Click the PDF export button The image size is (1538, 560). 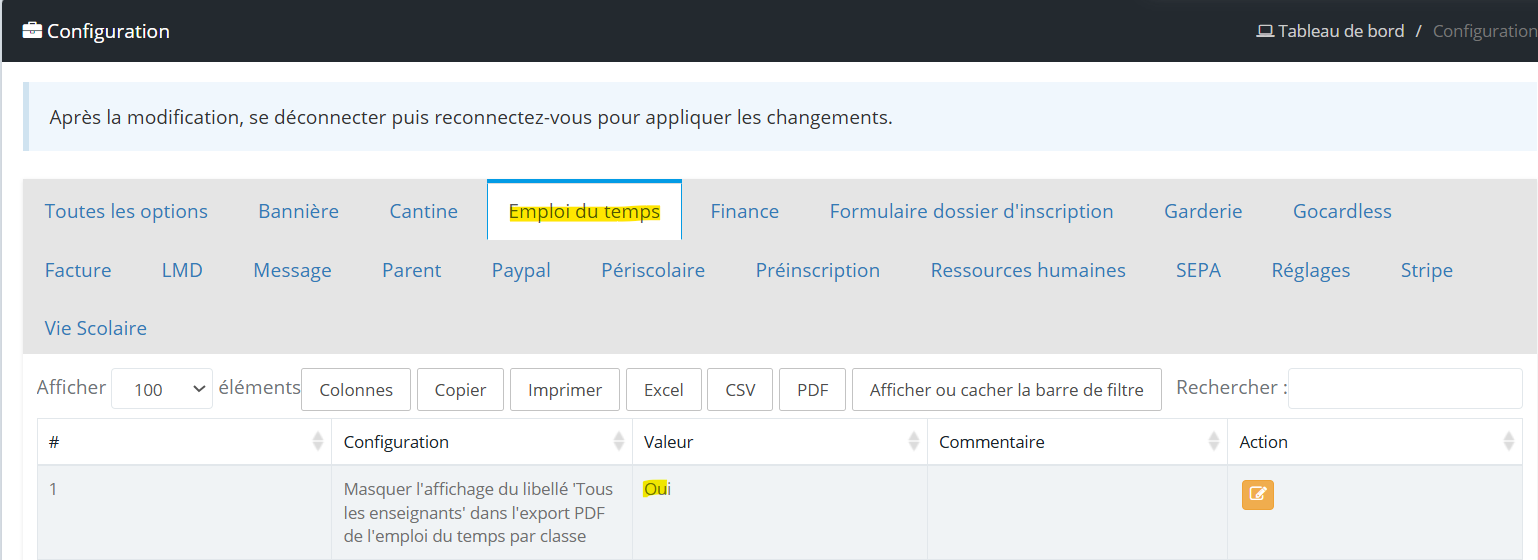(813, 389)
